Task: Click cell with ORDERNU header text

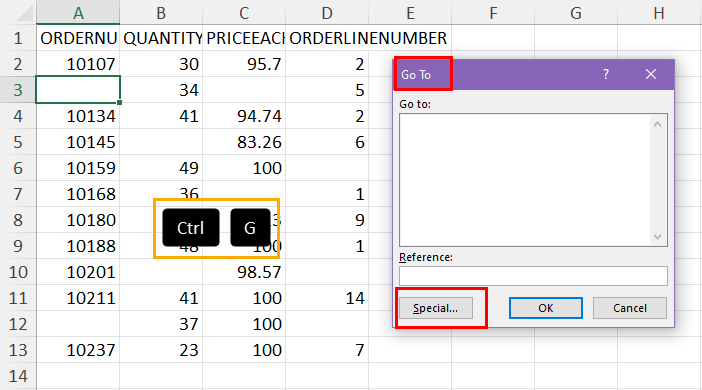Action: 78,38
